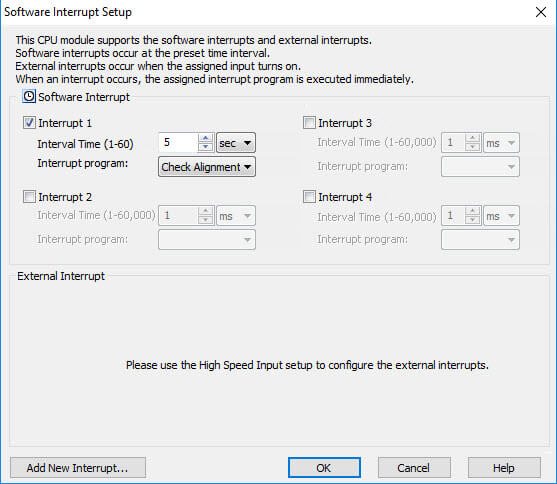The height and width of the screenshot is (484, 557).
Task: Open the Interrupt 4 program dropdown
Action: (x=480, y=240)
